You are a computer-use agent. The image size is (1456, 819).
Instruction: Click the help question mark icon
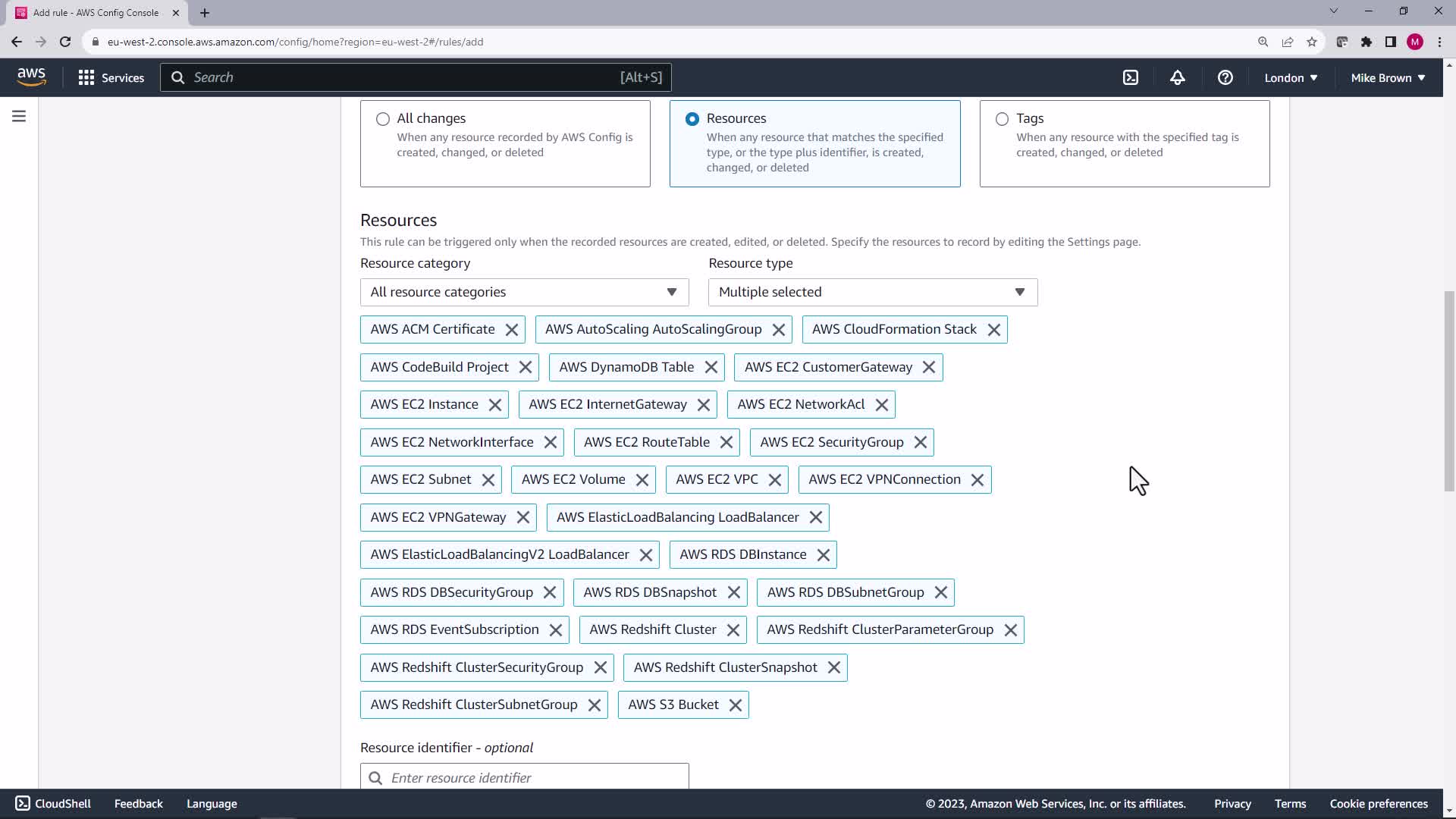(x=1225, y=77)
